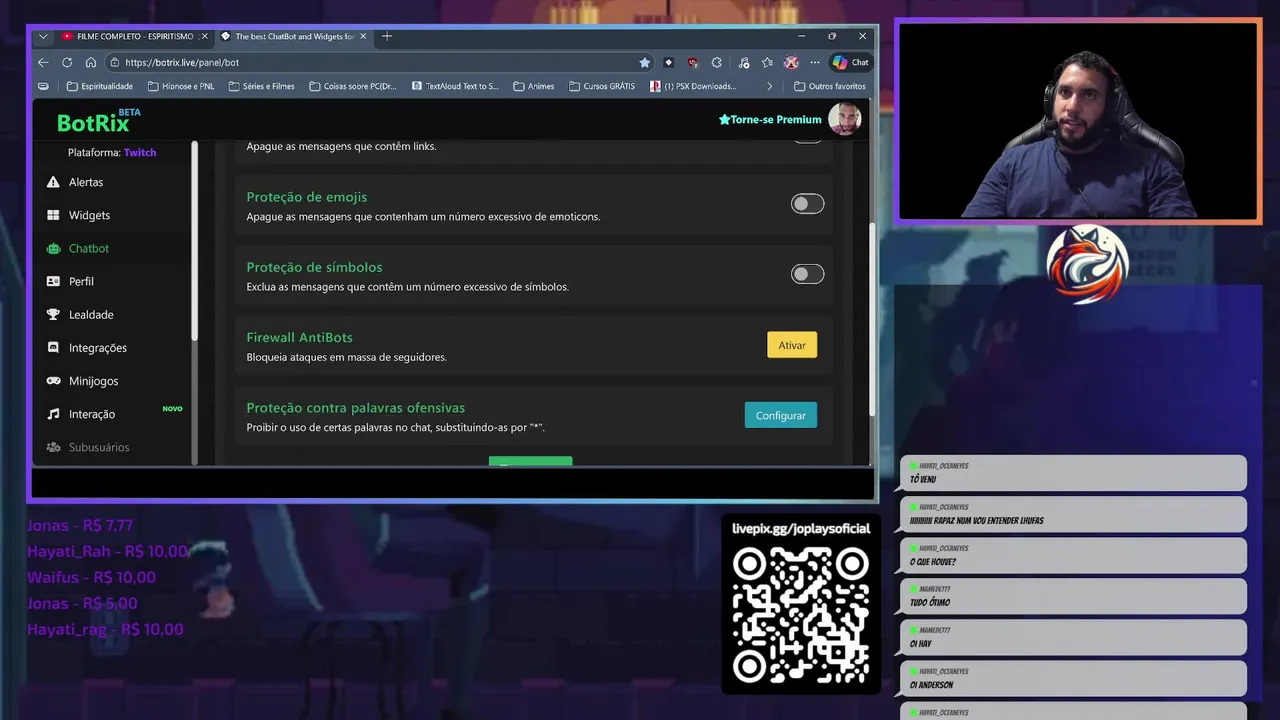Open the Séries e Filmes bookmark folder
This screenshot has width=1280, height=720.
(x=261, y=86)
